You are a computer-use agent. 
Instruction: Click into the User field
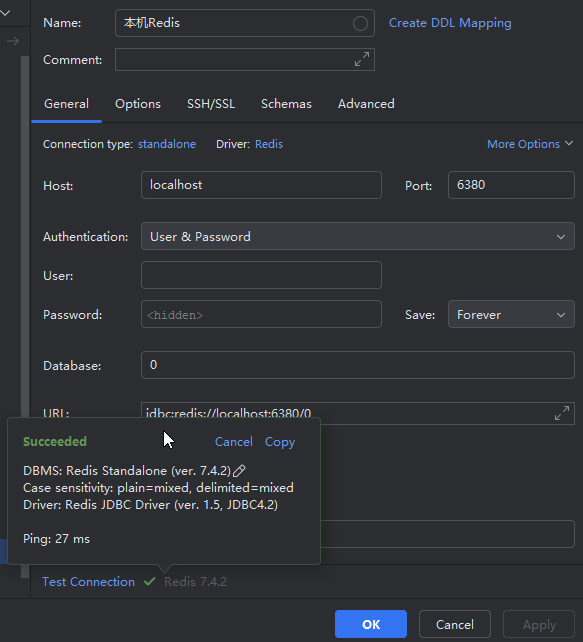point(261,275)
